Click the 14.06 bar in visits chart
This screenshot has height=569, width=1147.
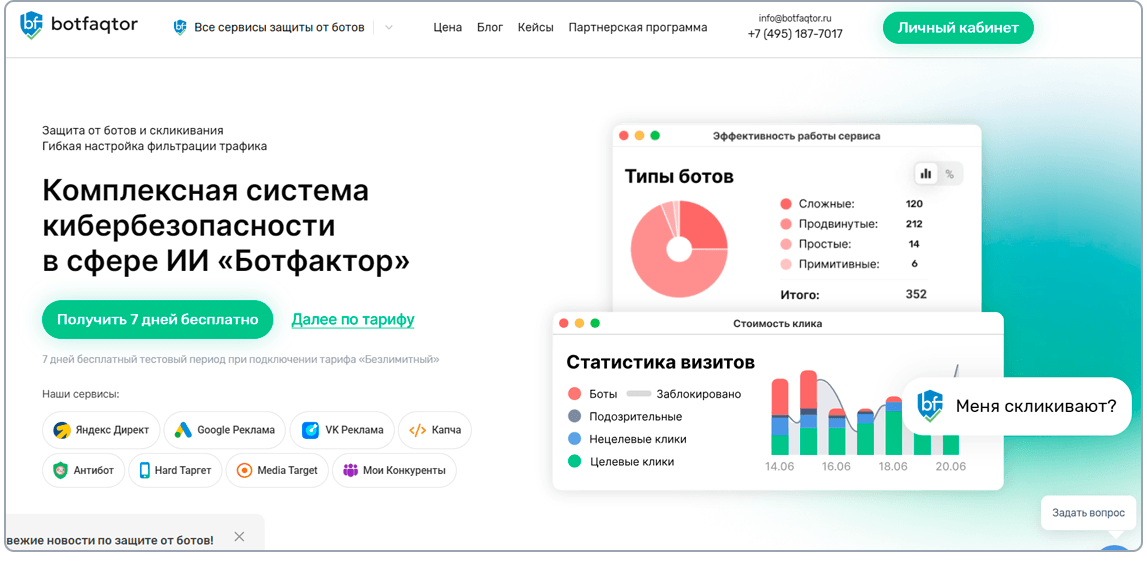pos(781,417)
